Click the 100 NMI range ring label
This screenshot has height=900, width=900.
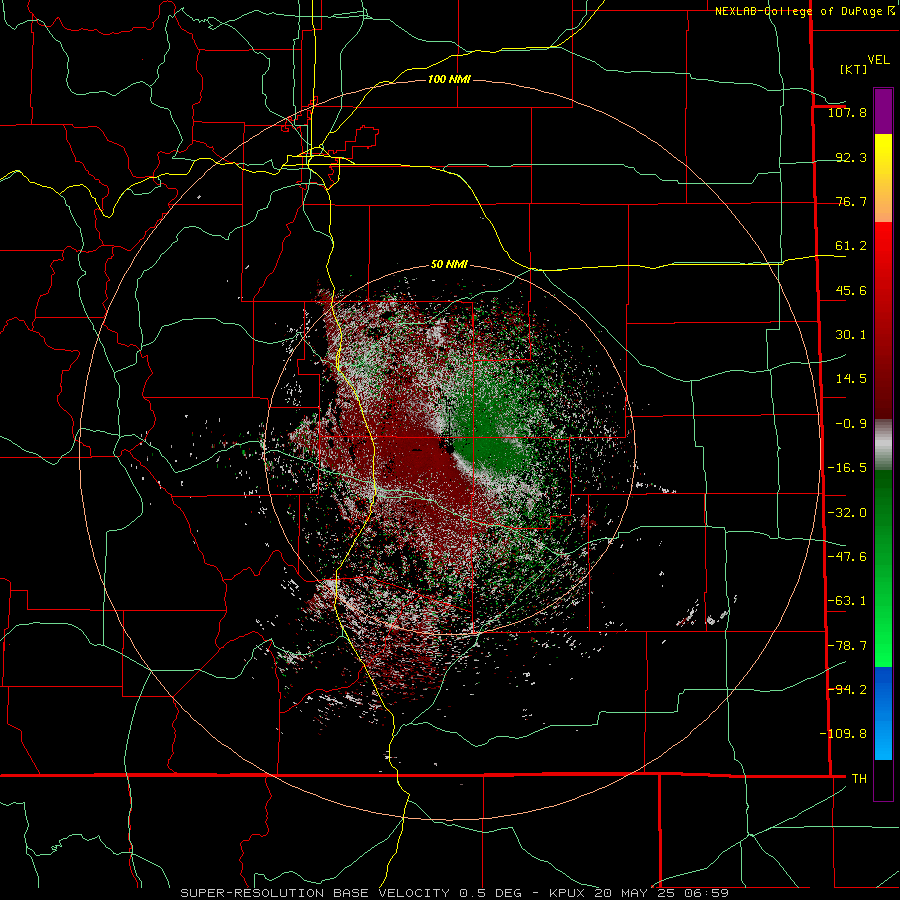pyautogui.click(x=449, y=79)
